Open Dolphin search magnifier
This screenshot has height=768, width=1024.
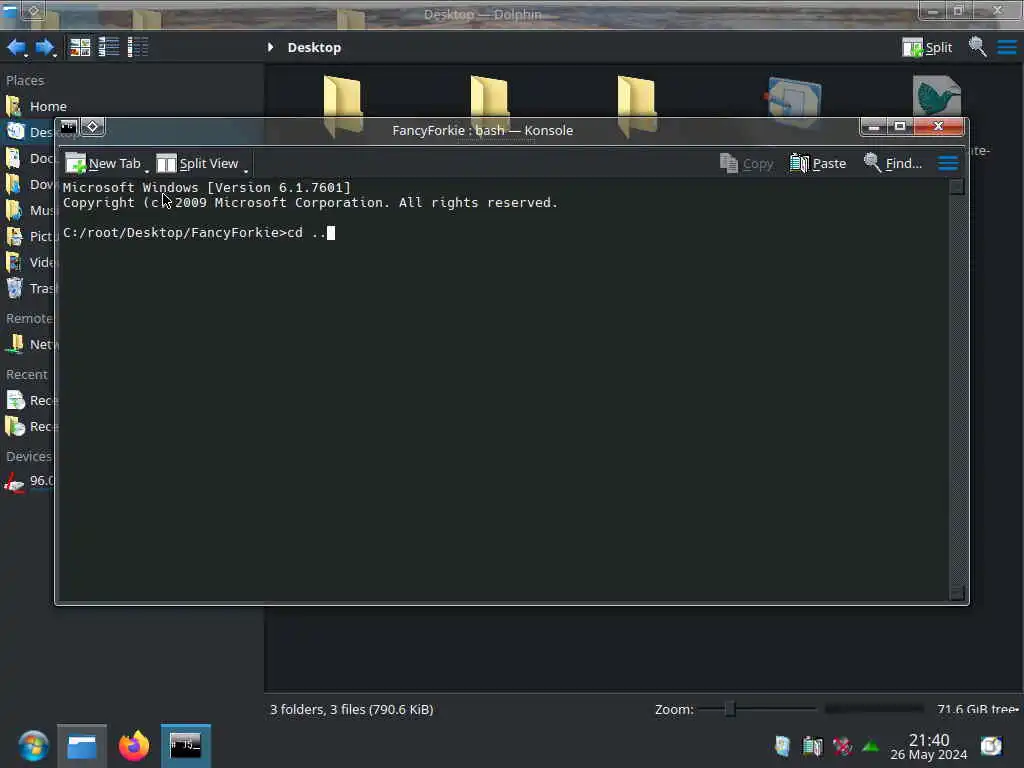coord(978,47)
